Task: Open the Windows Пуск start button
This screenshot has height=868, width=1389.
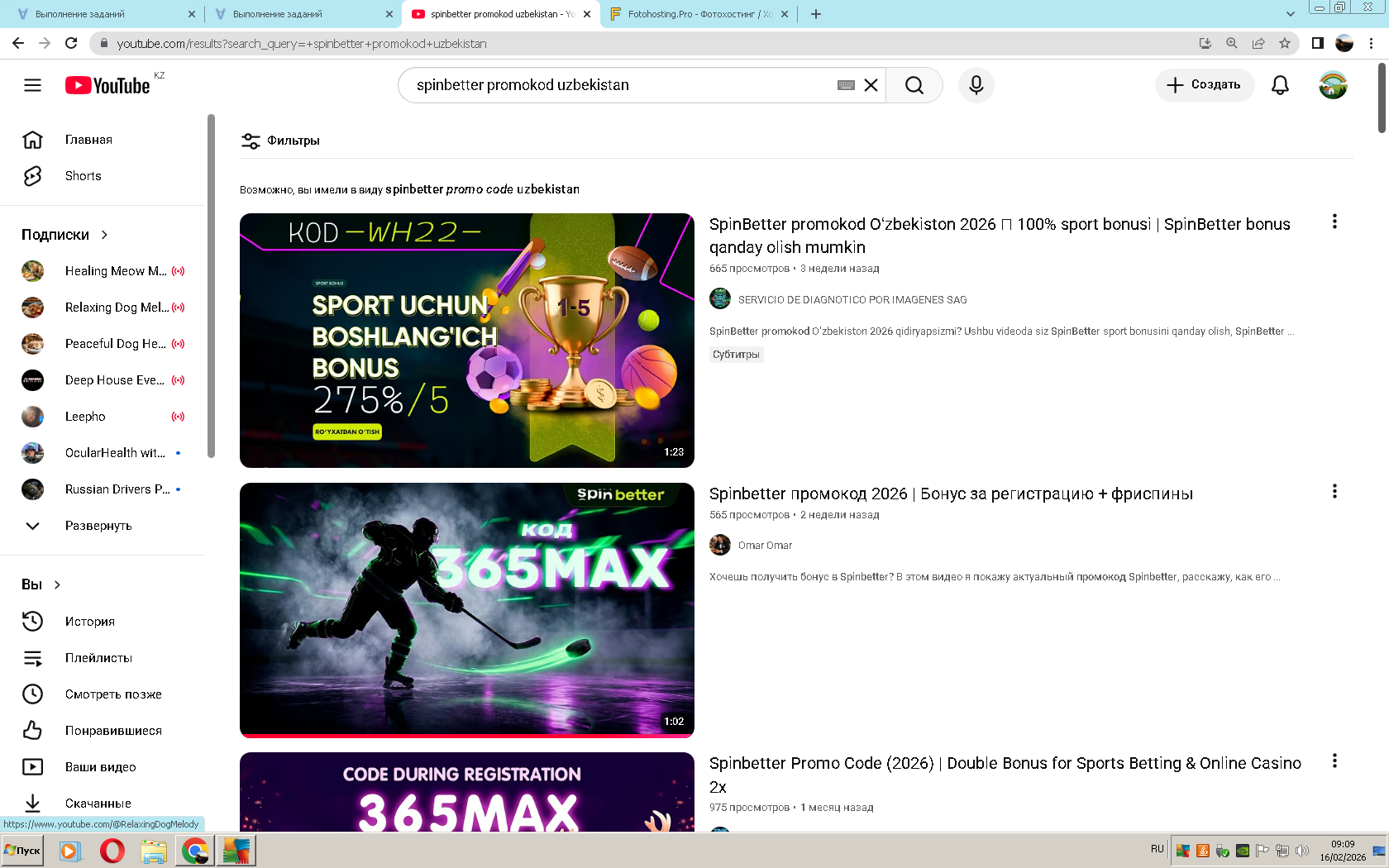Action: [23, 851]
